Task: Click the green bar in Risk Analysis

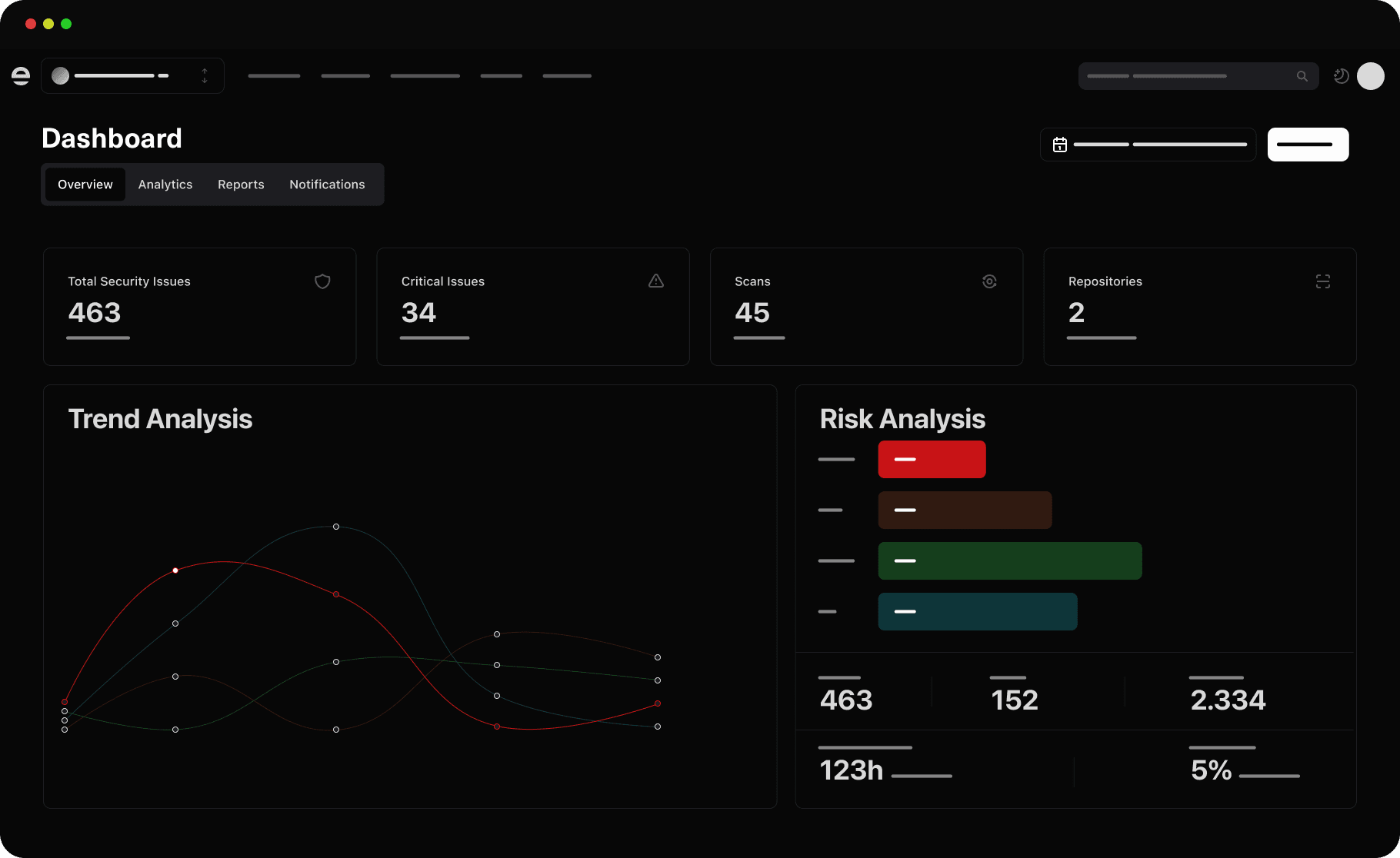Action: click(x=1010, y=560)
